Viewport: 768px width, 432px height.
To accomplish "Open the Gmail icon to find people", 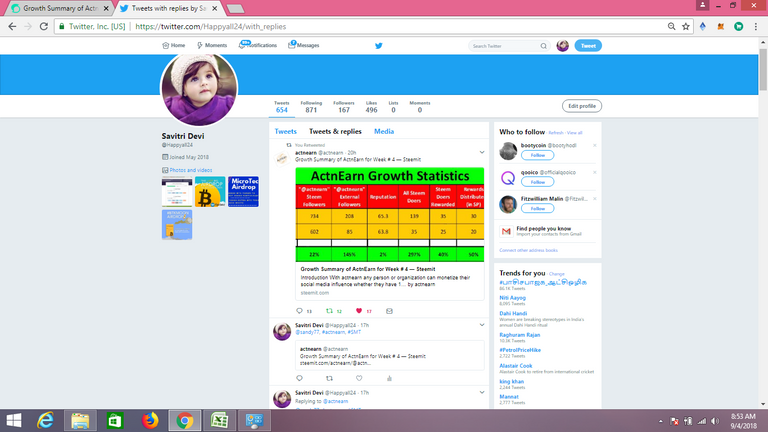I will pos(506,231).
